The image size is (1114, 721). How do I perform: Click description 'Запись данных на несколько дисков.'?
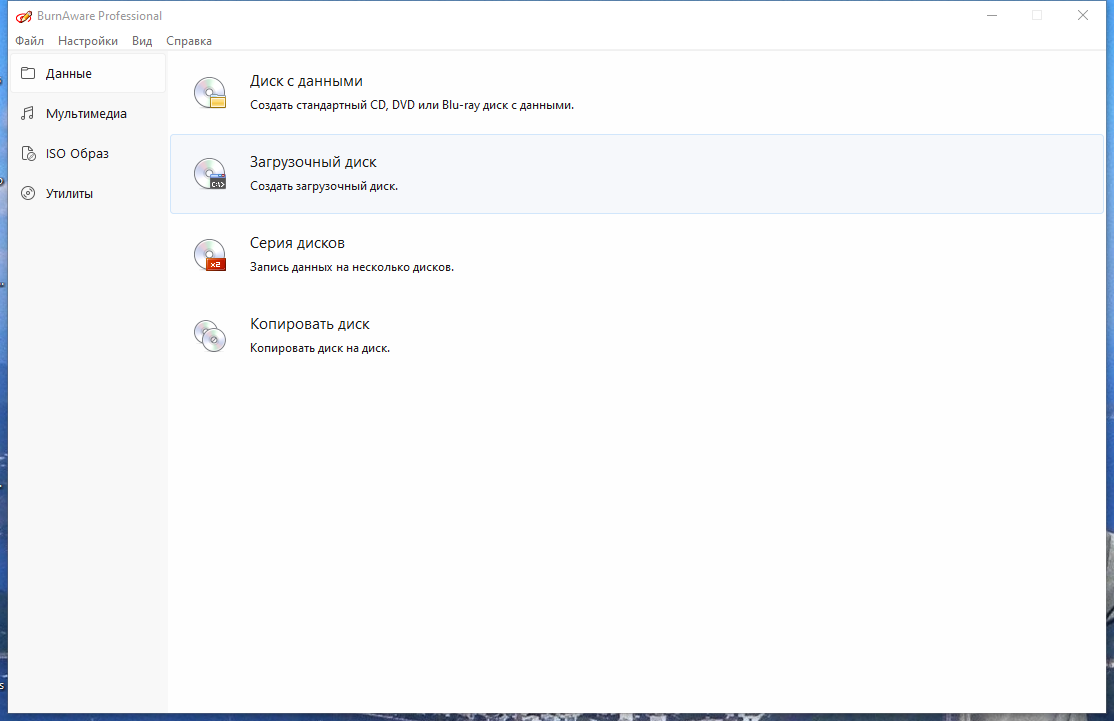[x=352, y=267]
